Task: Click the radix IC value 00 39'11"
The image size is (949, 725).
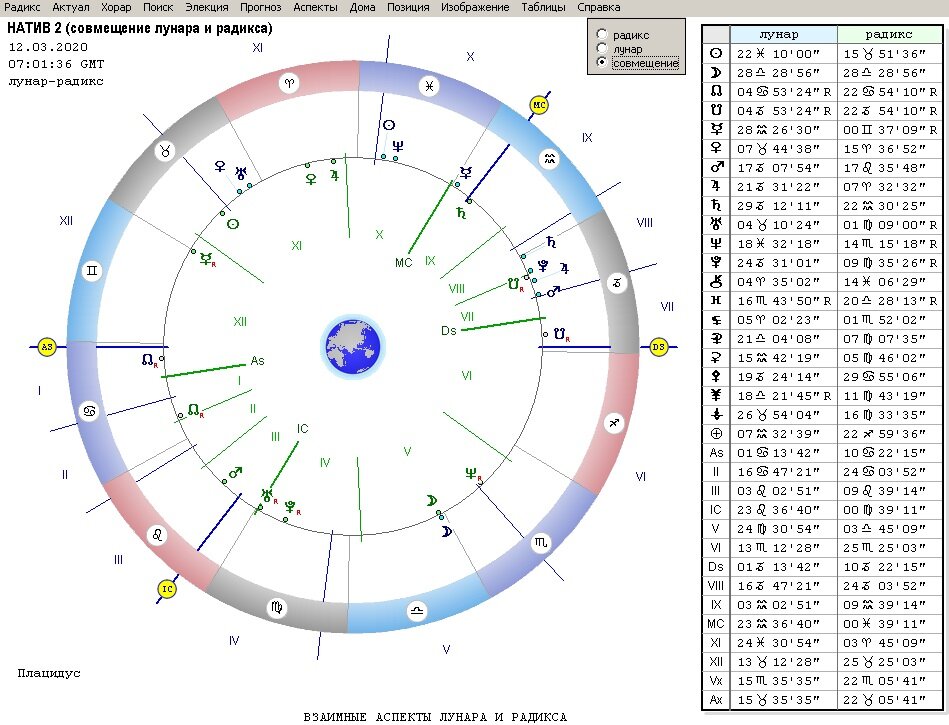Action: point(885,510)
